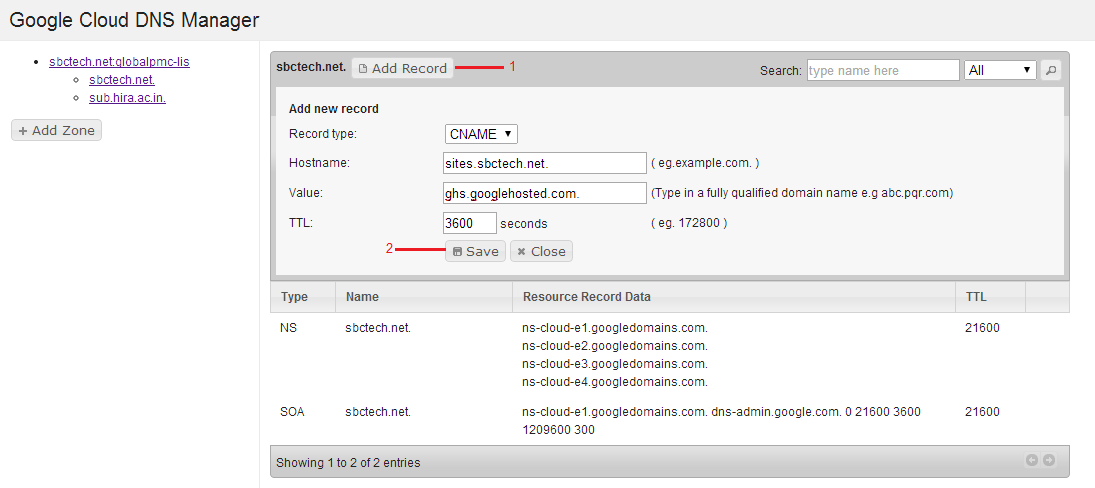The width and height of the screenshot is (1095, 488).
Task: Open the sbctech.net. zone link
Action: (122, 80)
